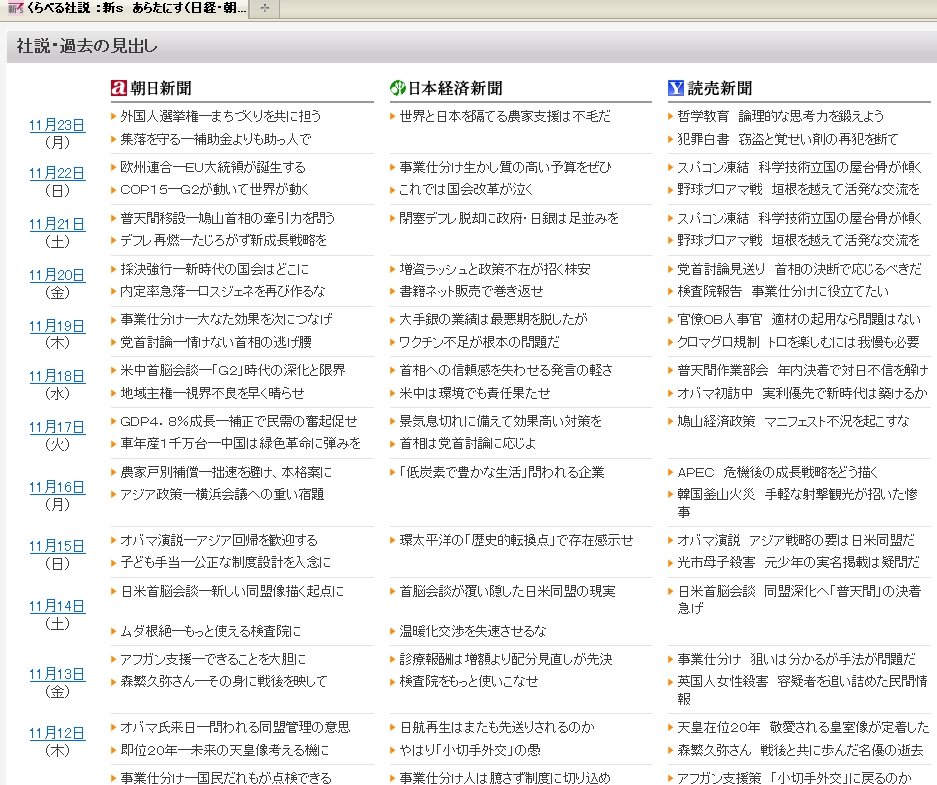Click headline 森繁久弥さん―その身に戦後を映して
Viewport: 937px width, 785px height.
[223, 681]
